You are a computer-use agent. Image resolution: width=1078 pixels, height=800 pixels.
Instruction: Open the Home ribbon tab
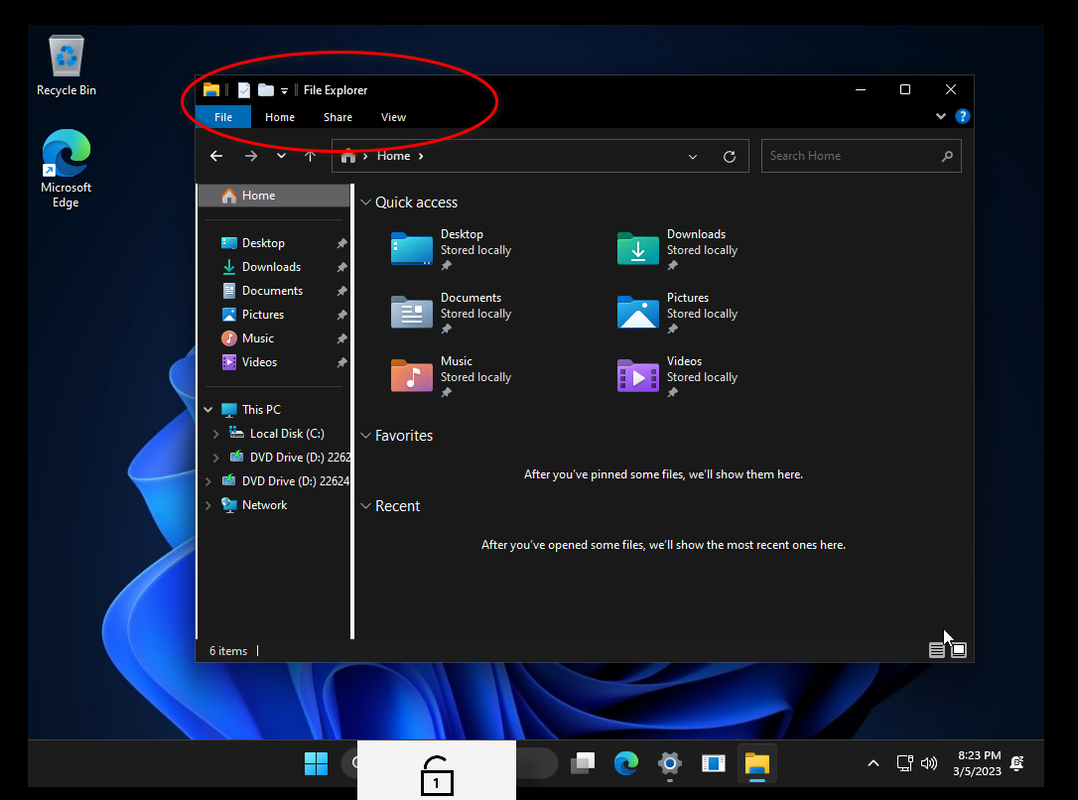280,117
